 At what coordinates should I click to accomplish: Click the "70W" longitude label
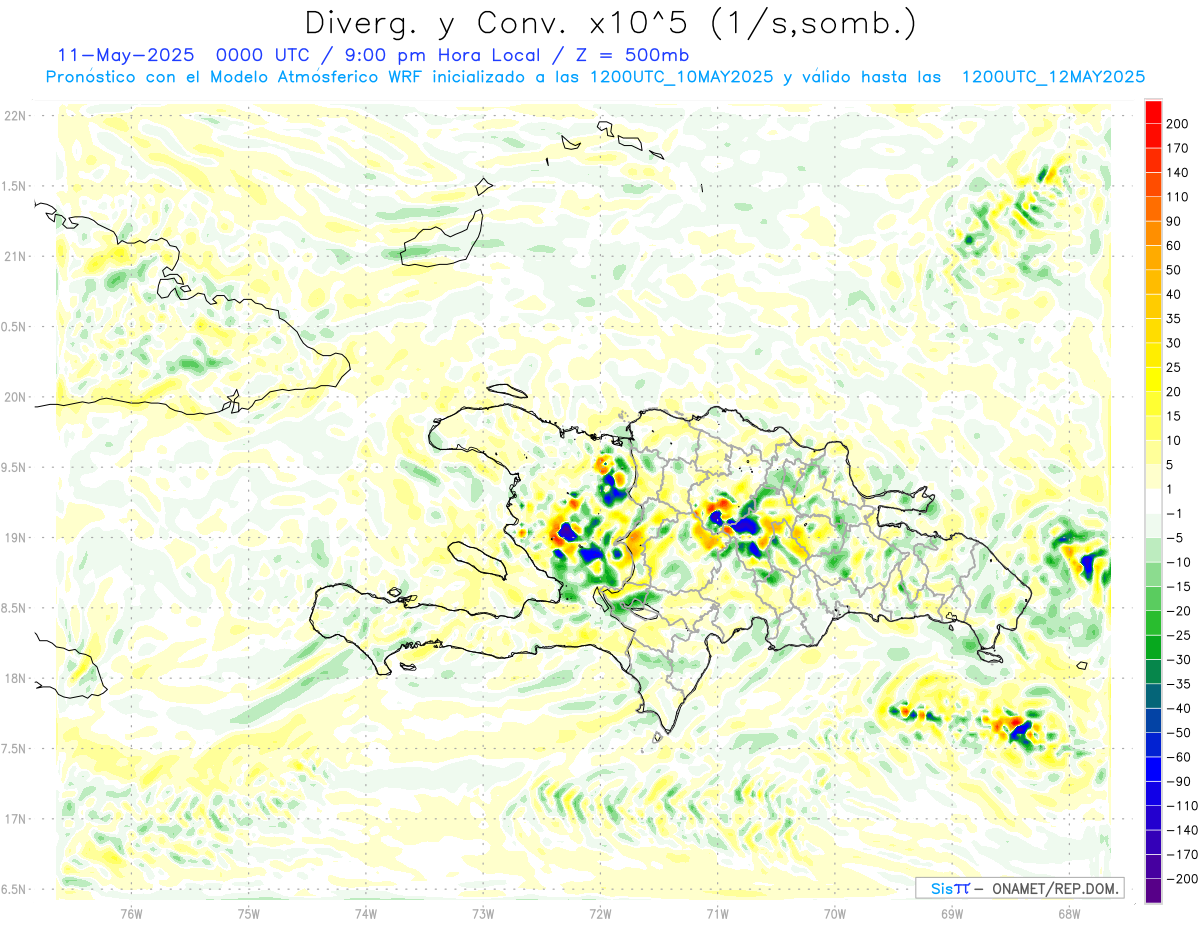(835, 913)
